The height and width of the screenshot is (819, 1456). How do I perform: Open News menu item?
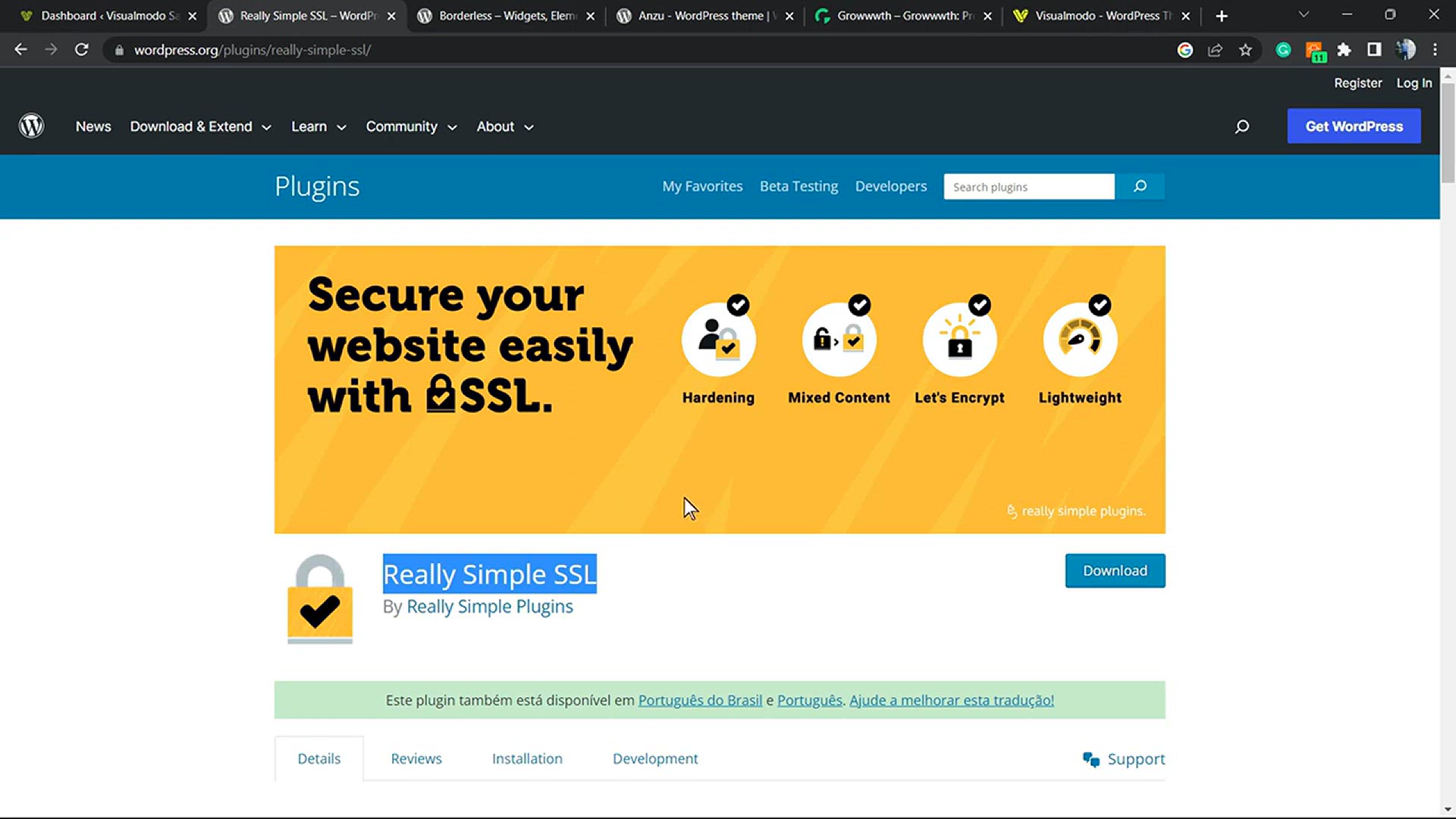[93, 127]
